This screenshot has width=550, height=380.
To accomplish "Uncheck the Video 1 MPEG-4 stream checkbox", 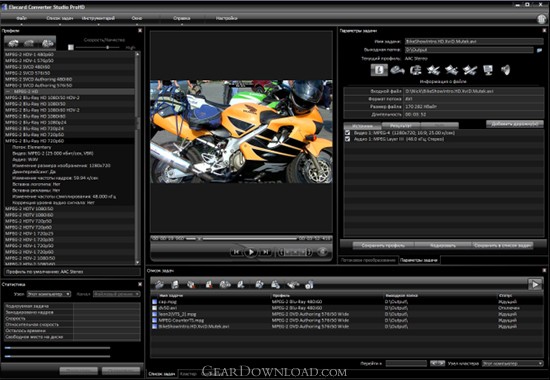I will tap(347, 133).
